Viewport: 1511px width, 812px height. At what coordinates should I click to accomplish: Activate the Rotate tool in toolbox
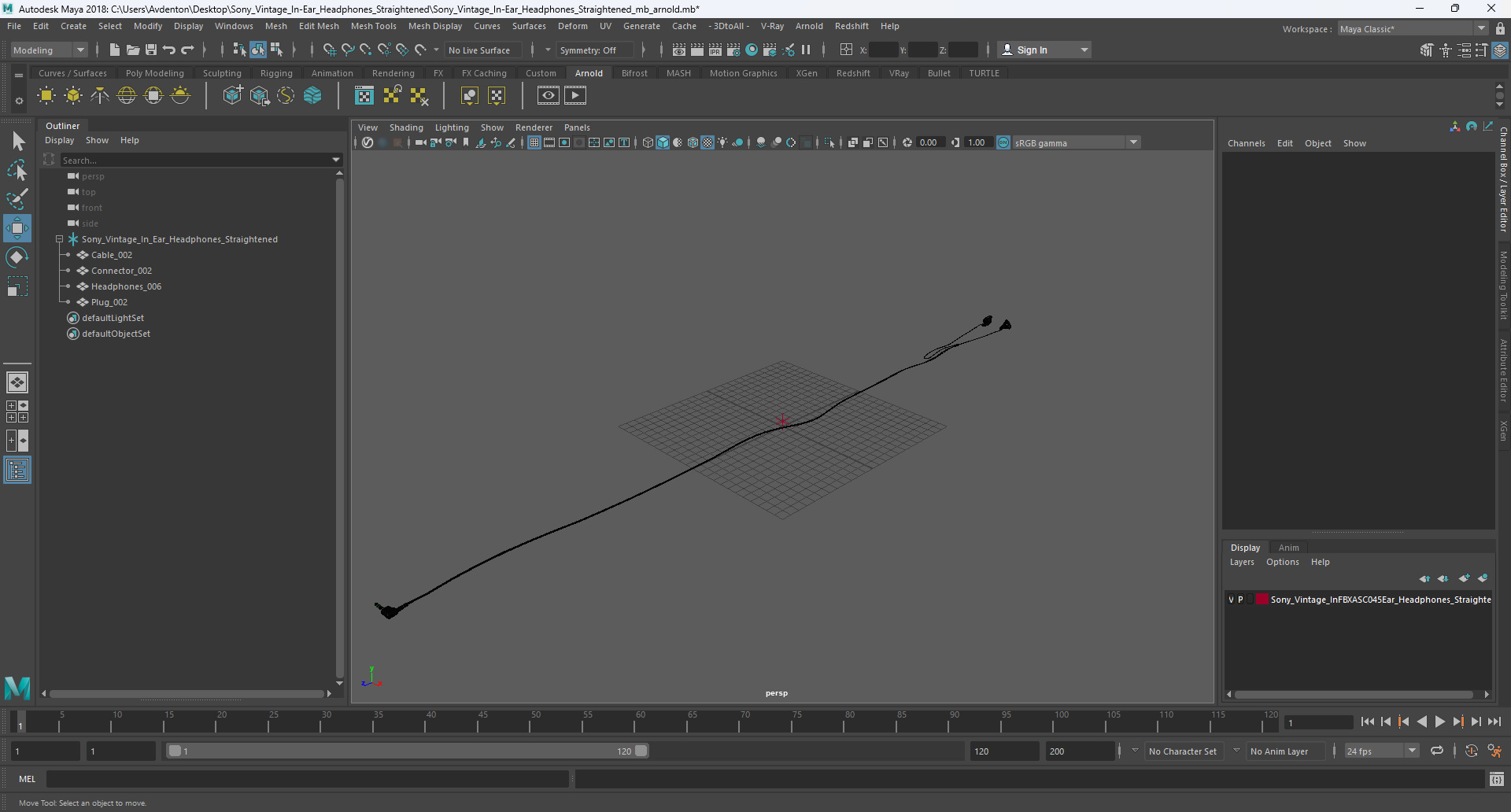[17, 257]
